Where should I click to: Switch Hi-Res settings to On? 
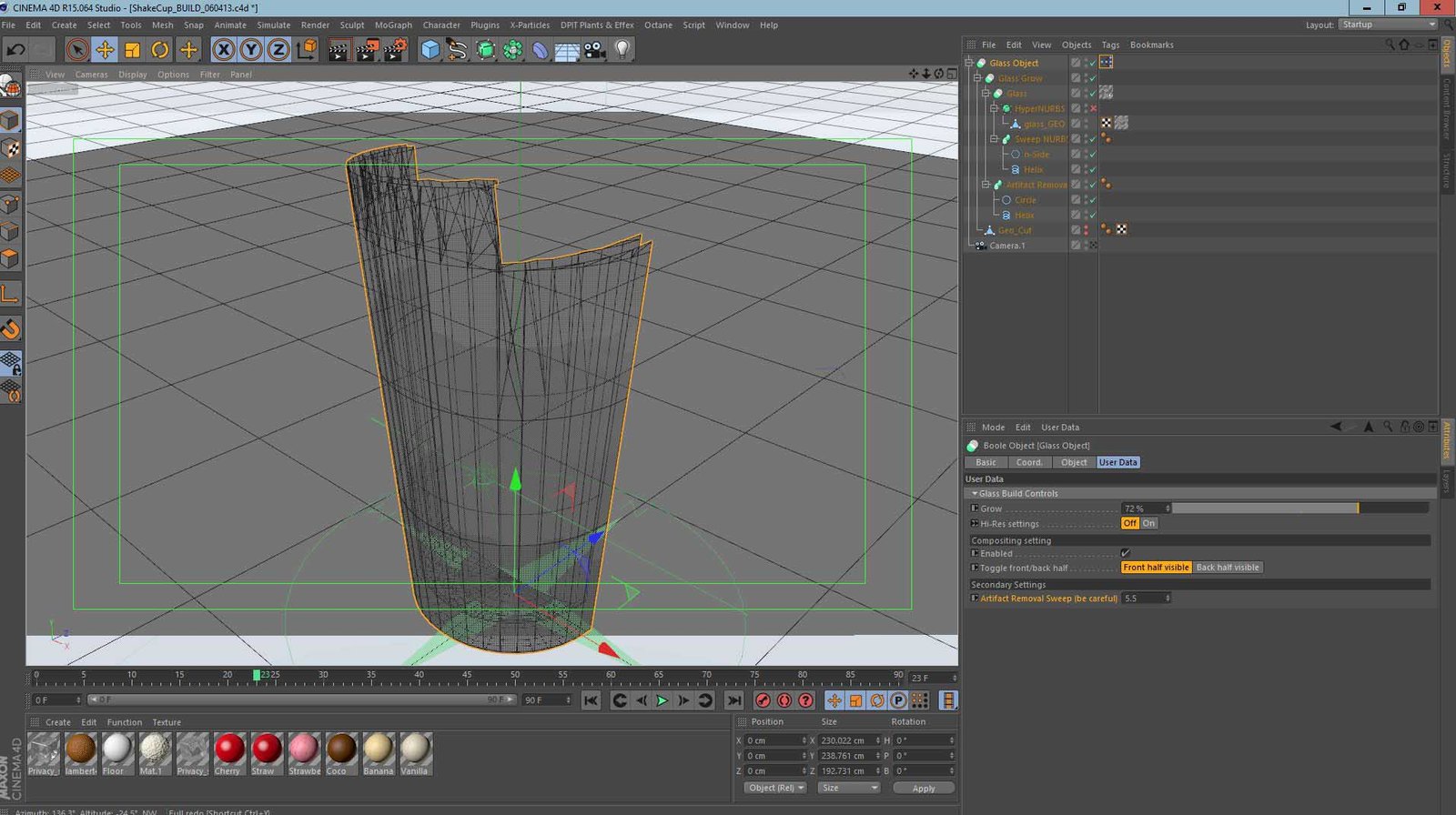click(1149, 524)
